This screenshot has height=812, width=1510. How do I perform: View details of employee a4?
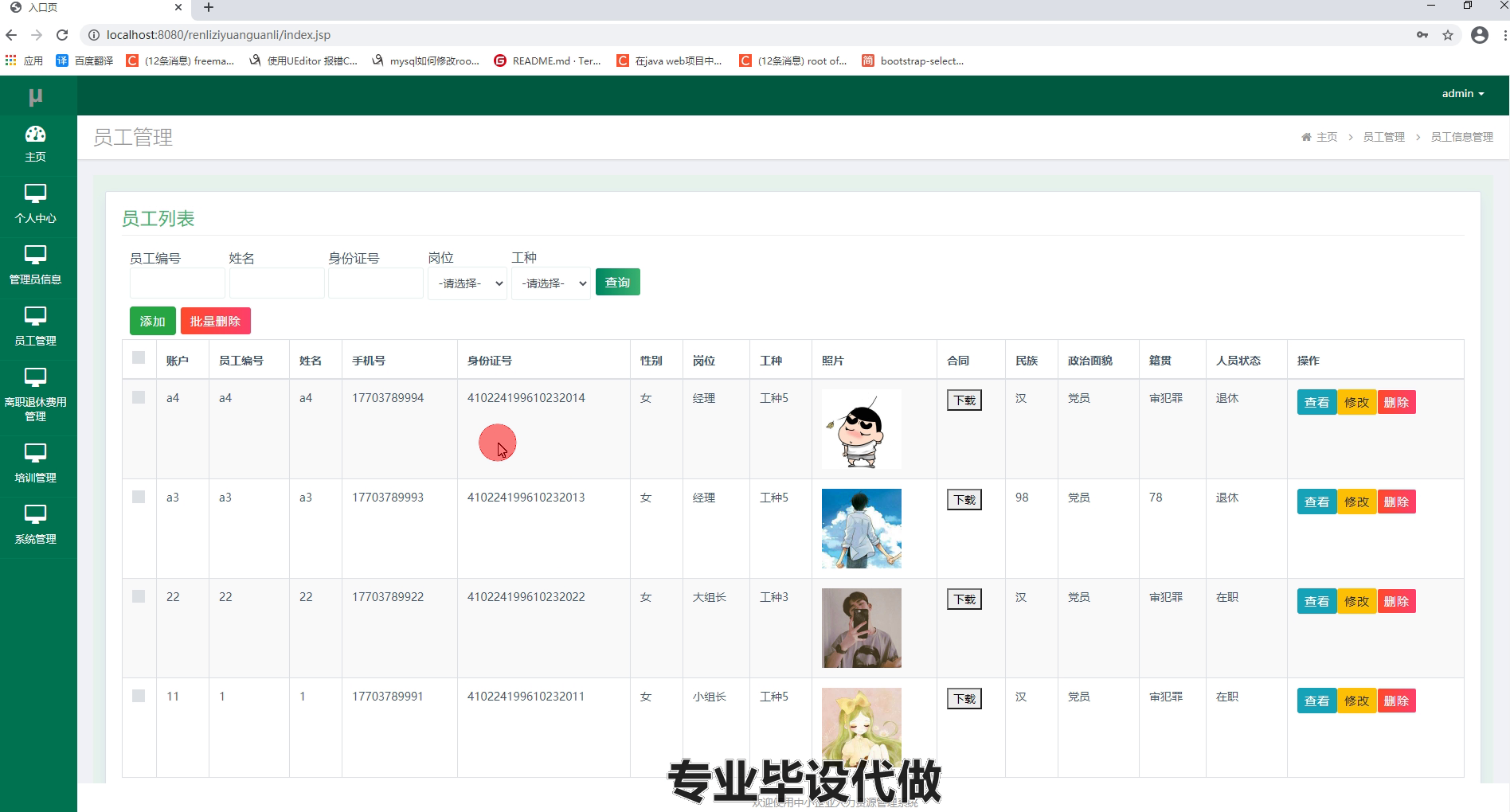1317,402
